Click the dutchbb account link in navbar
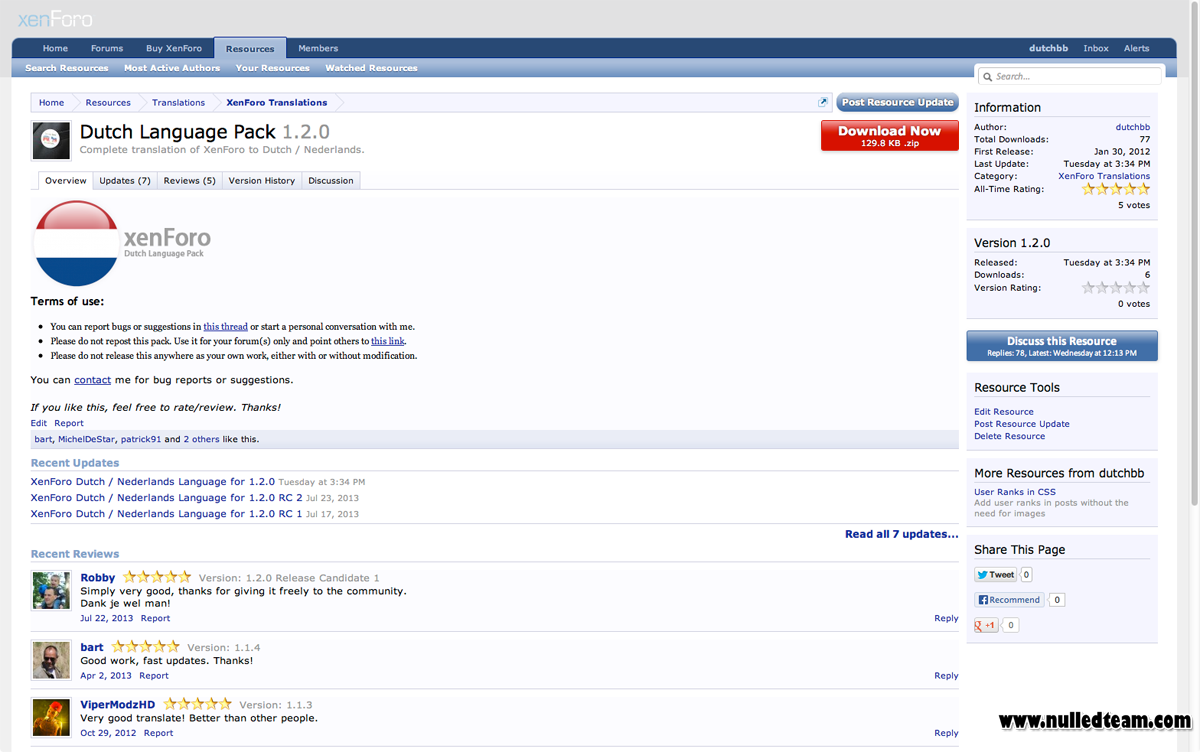1200x752 pixels. (1050, 48)
